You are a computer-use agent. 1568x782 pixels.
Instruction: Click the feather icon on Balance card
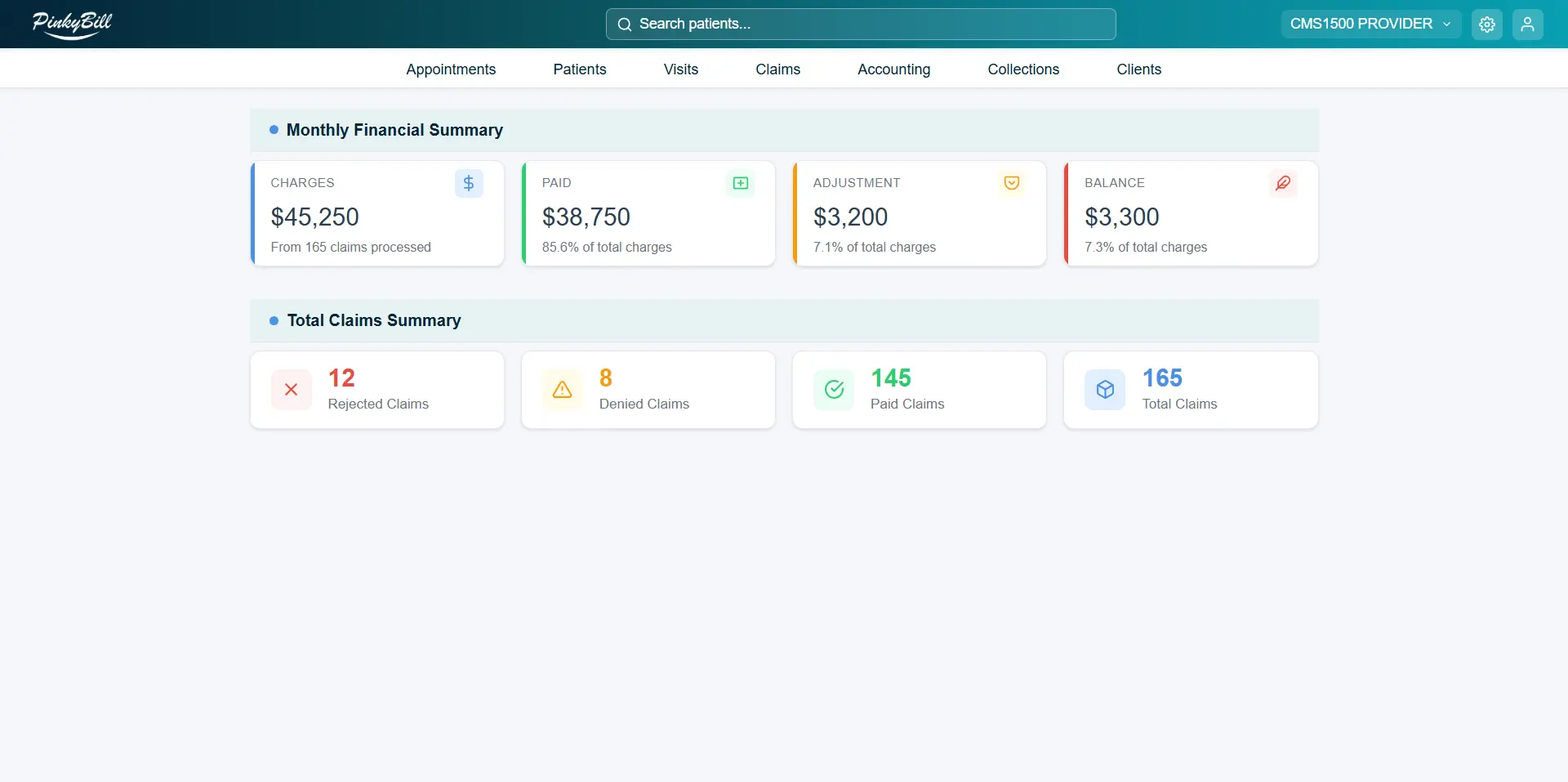[x=1282, y=183]
